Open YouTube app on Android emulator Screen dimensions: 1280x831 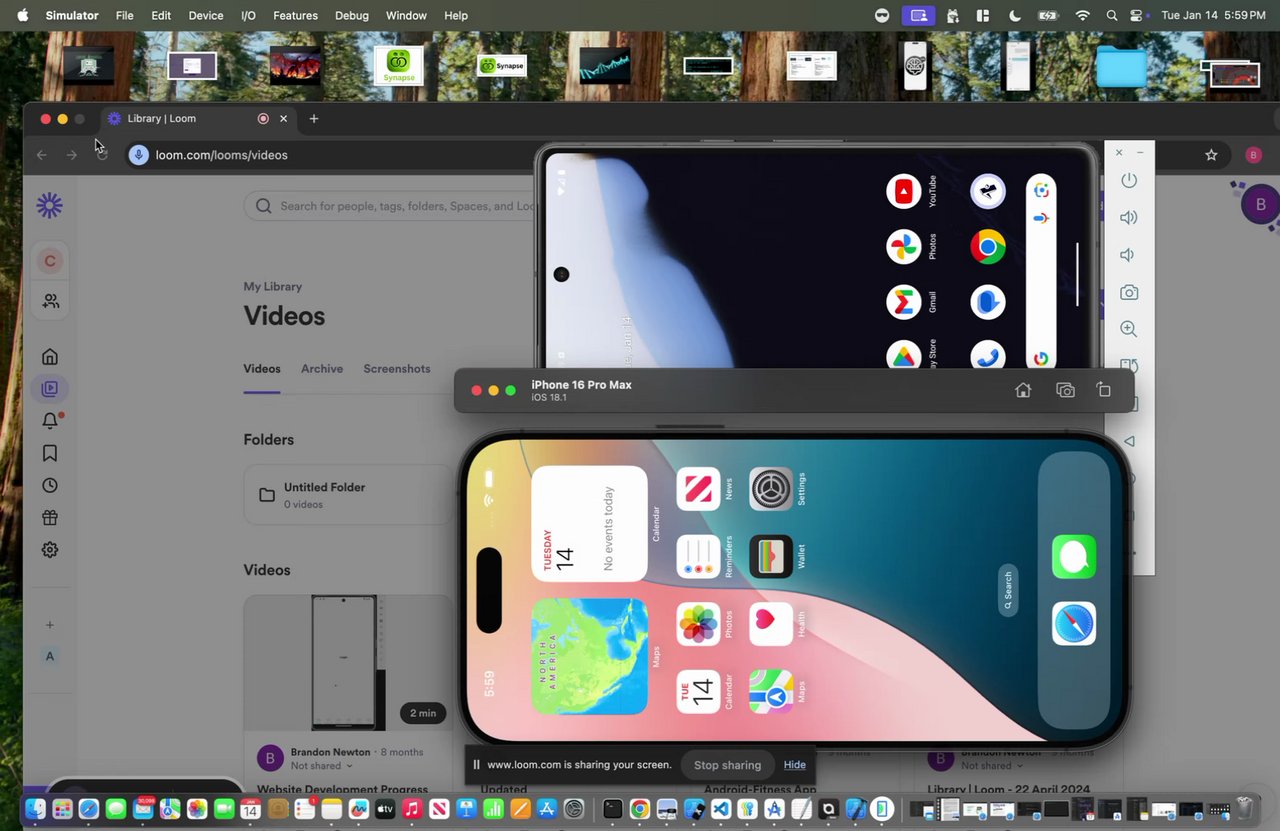904,191
